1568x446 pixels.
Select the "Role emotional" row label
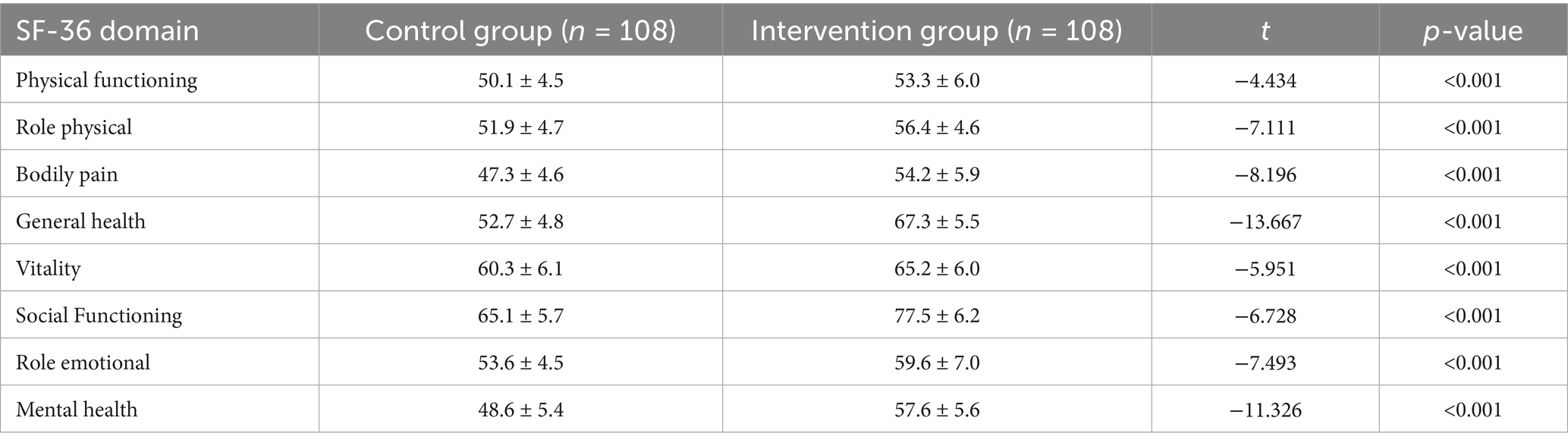click(x=83, y=363)
